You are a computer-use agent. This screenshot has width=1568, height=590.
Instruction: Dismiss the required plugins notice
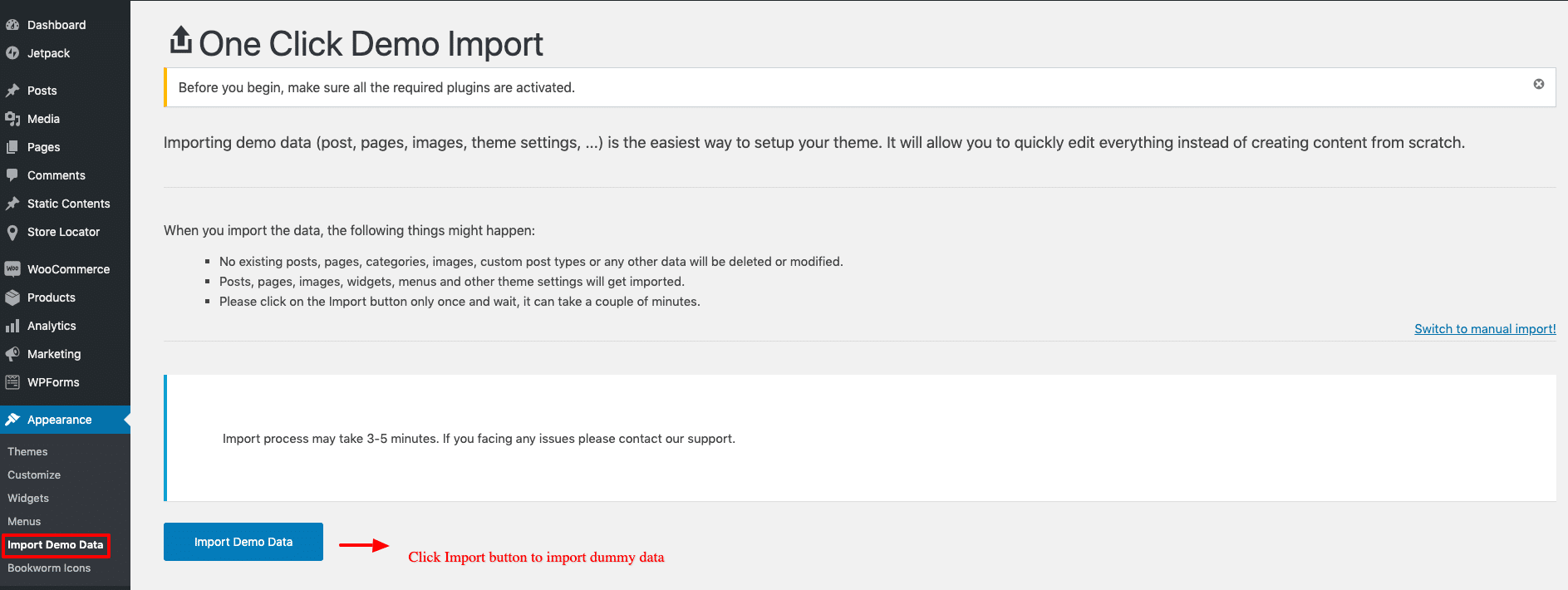coord(1539,84)
